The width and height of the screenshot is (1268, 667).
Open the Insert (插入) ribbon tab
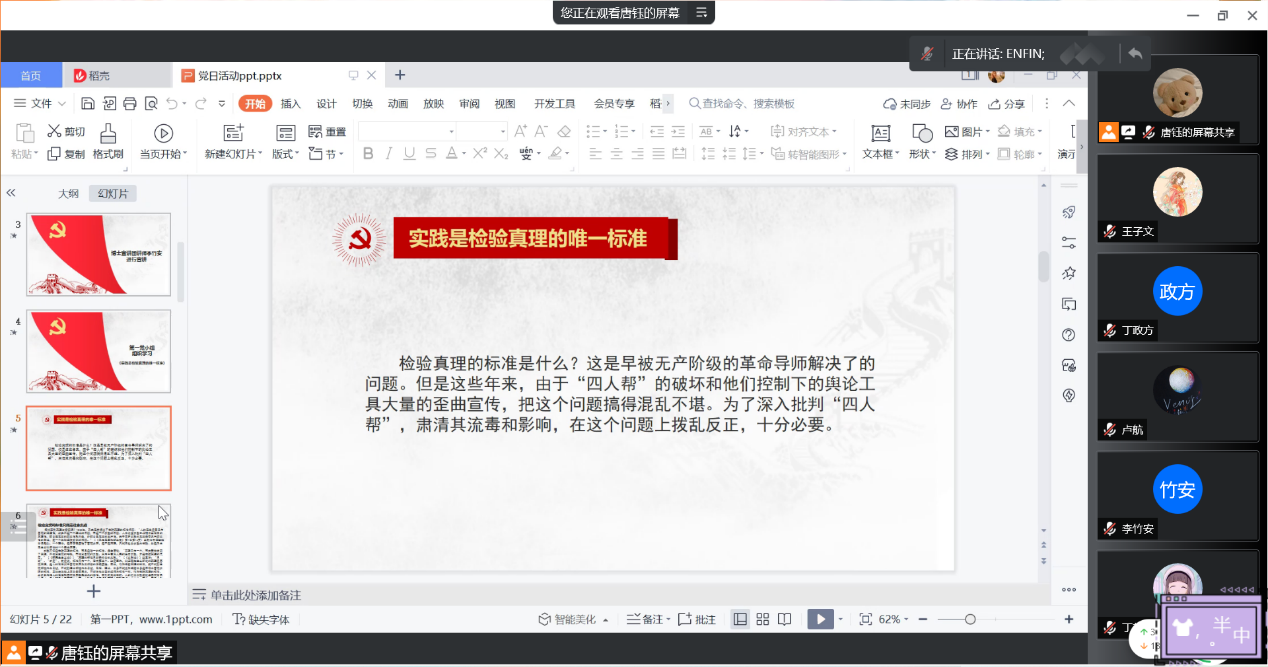pos(290,104)
